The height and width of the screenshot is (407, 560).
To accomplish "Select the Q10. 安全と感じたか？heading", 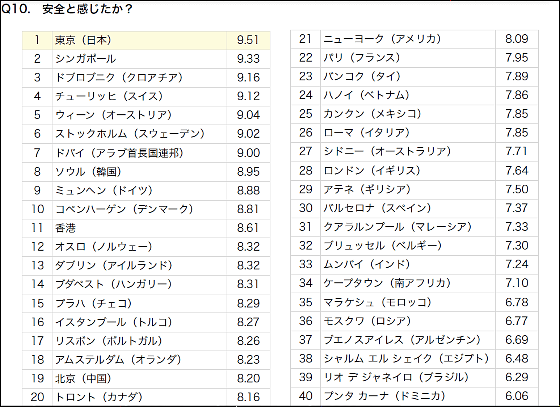I will (67, 9).
